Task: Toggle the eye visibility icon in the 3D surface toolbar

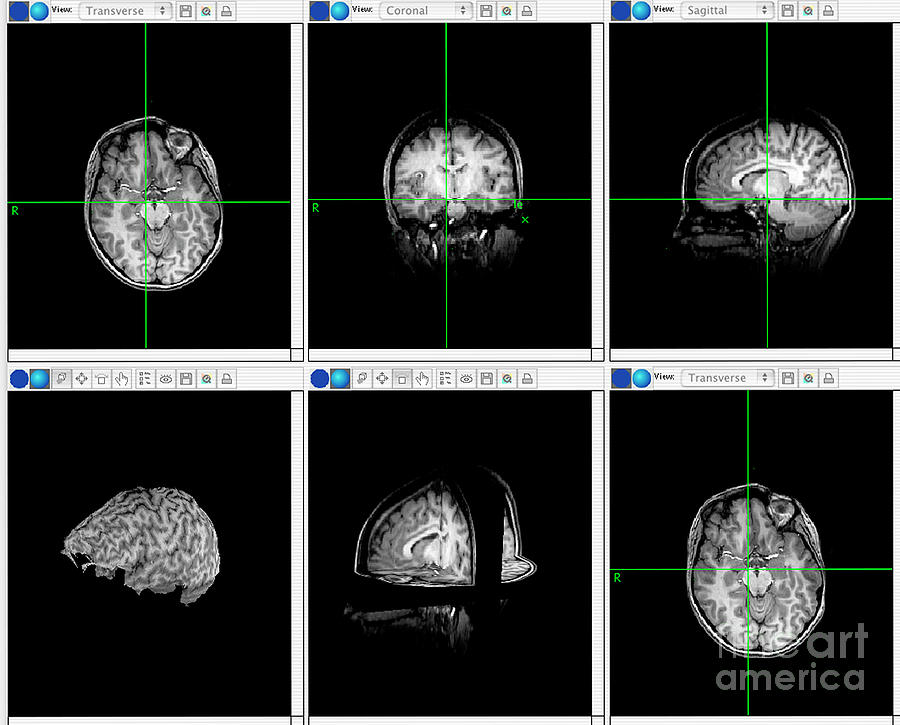Action: tap(163, 378)
